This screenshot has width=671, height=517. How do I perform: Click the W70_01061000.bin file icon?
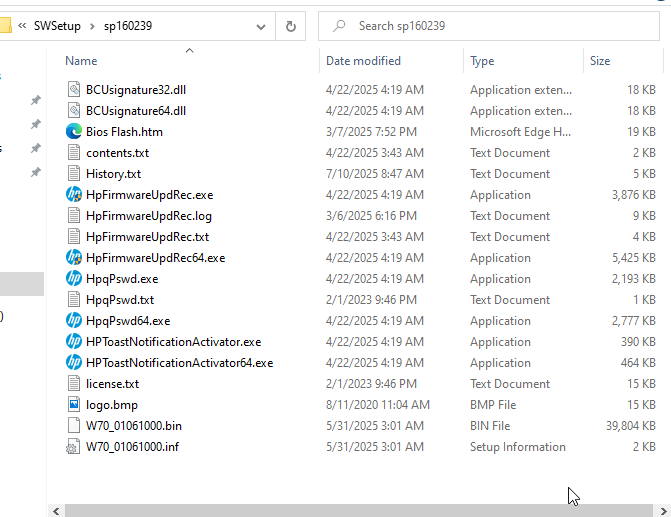[x=74, y=425]
